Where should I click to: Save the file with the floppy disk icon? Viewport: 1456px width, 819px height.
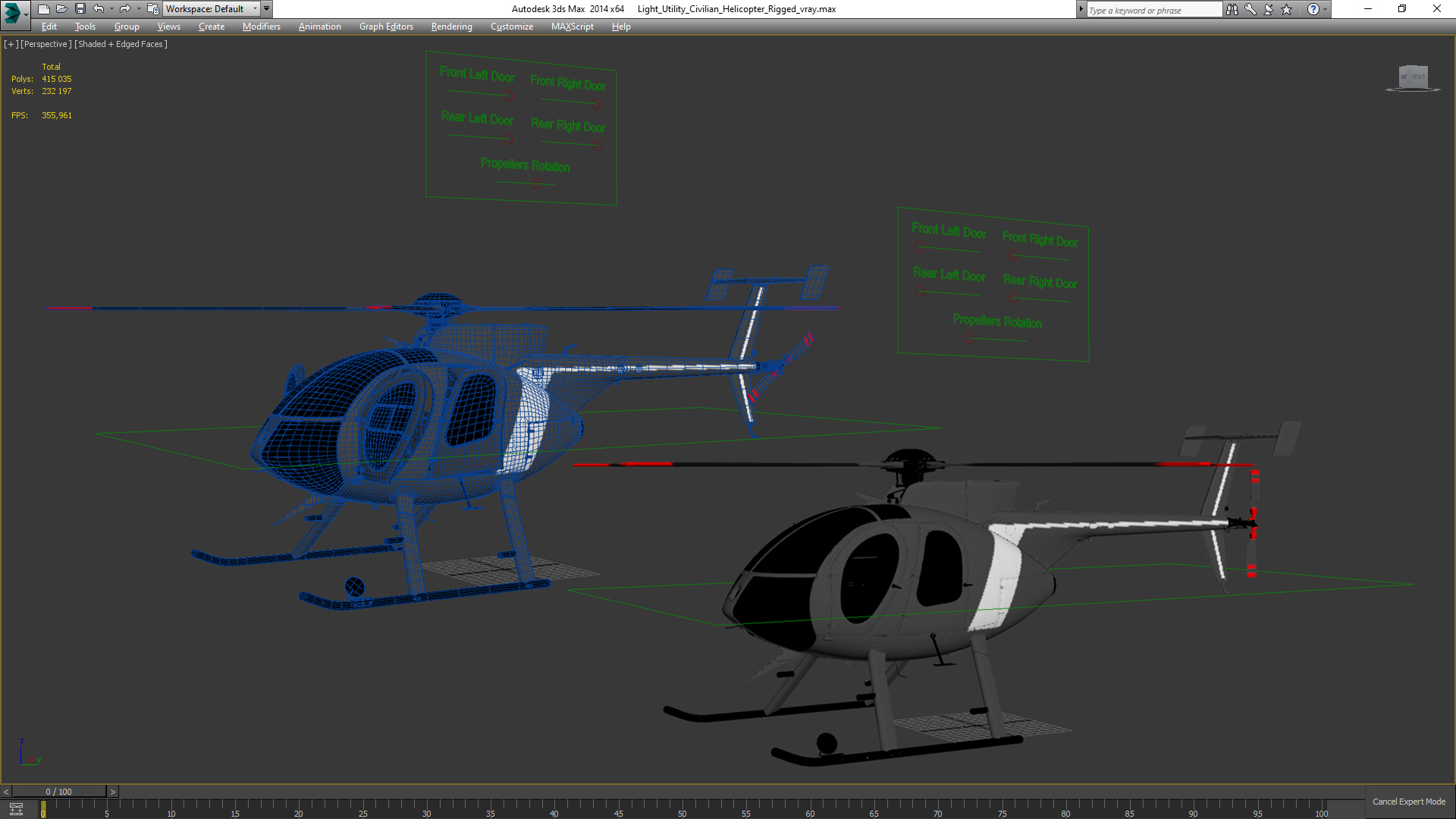click(x=80, y=9)
